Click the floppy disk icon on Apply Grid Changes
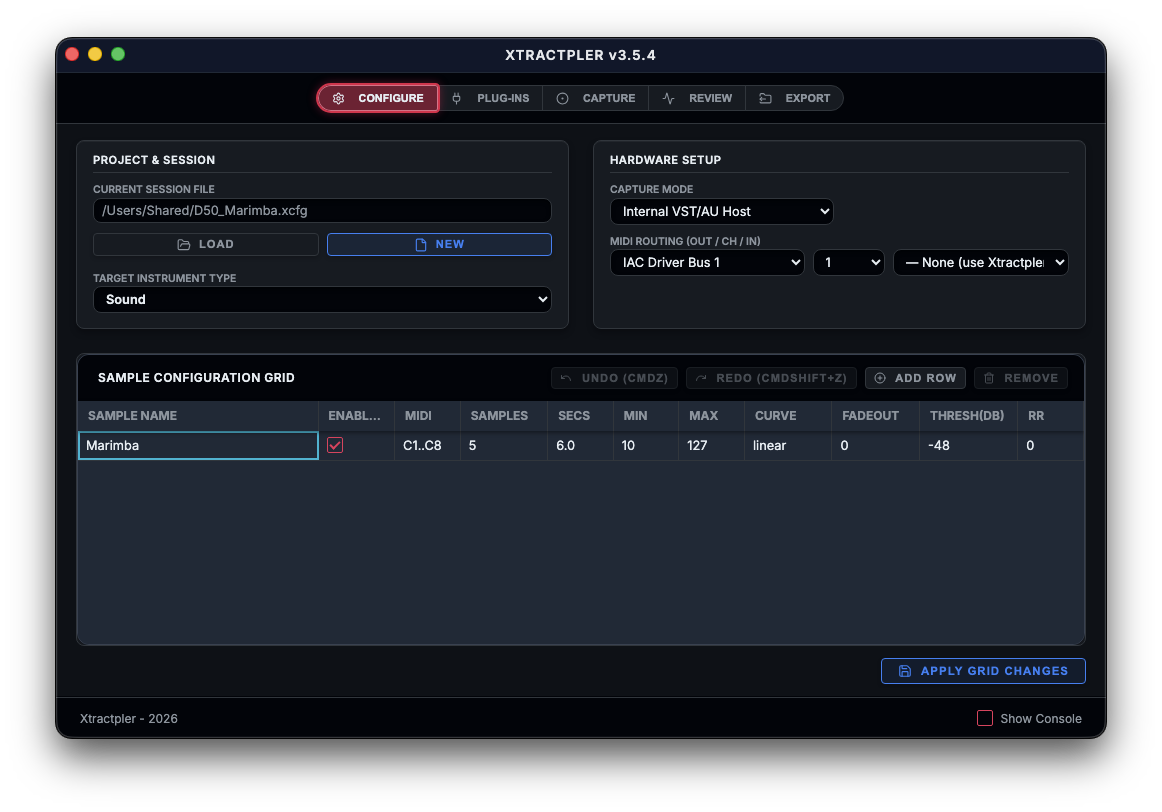 point(905,671)
